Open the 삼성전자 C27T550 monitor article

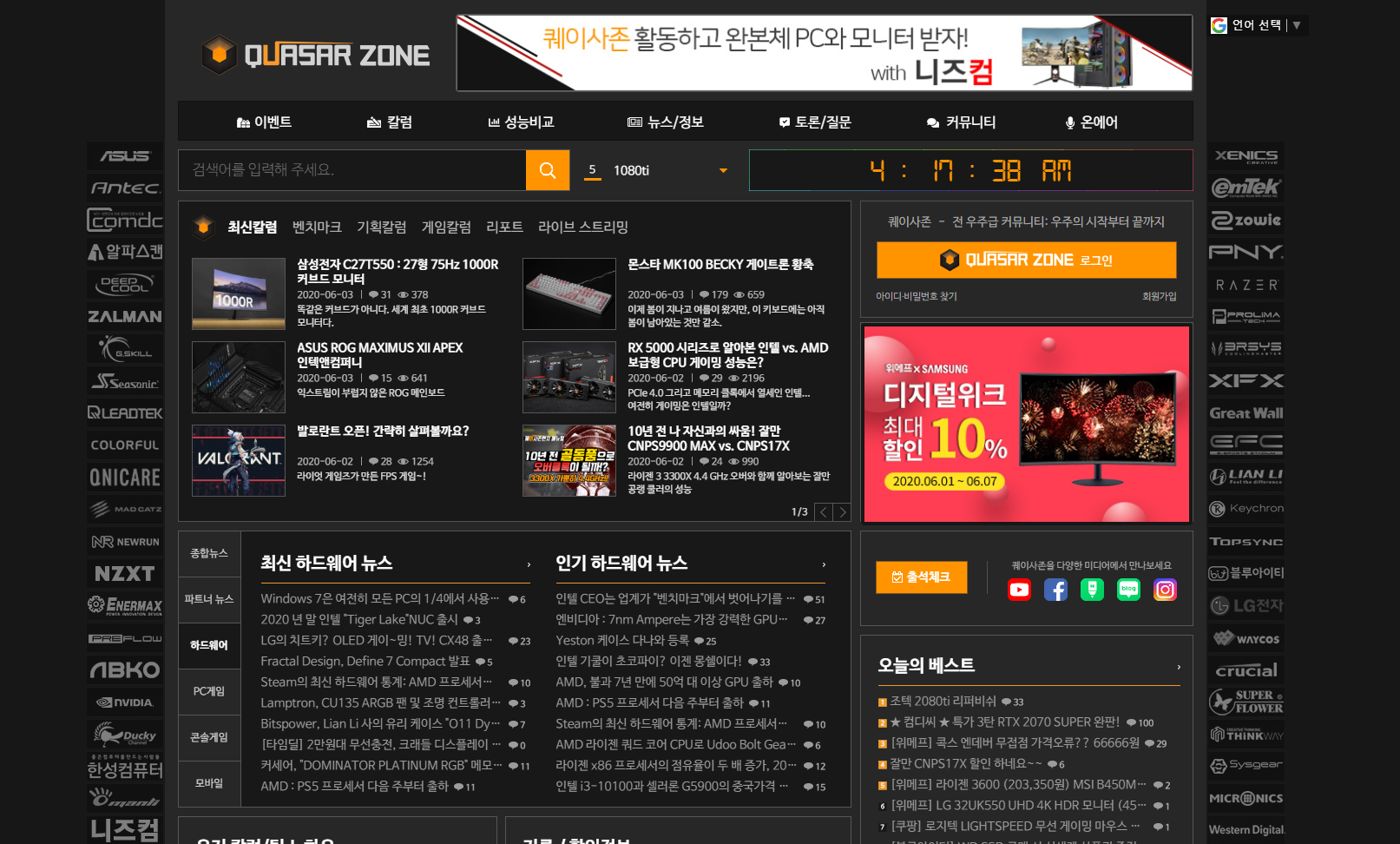point(398,272)
